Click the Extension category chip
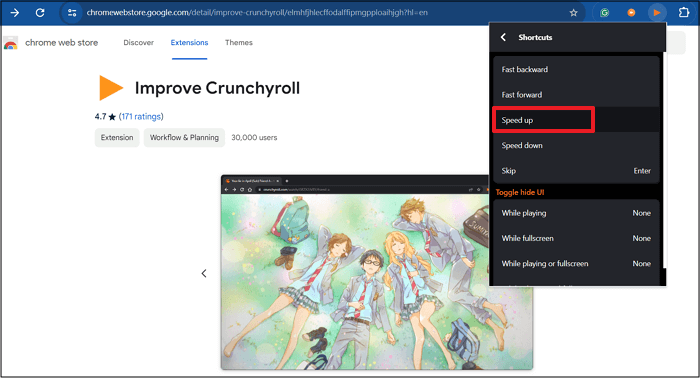700x378 pixels. [x=117, y=137]
